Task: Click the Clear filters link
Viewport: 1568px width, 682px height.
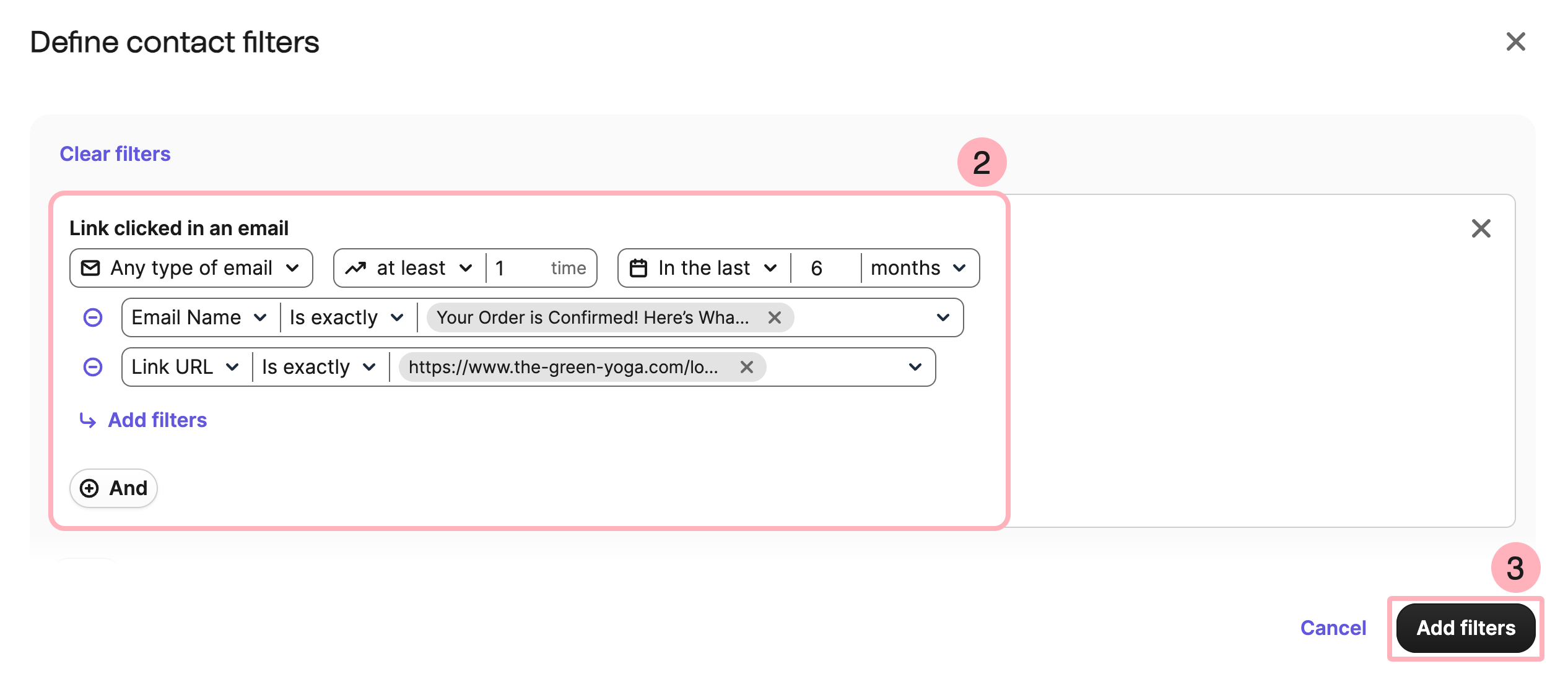Action: click(x=115, y=153)
